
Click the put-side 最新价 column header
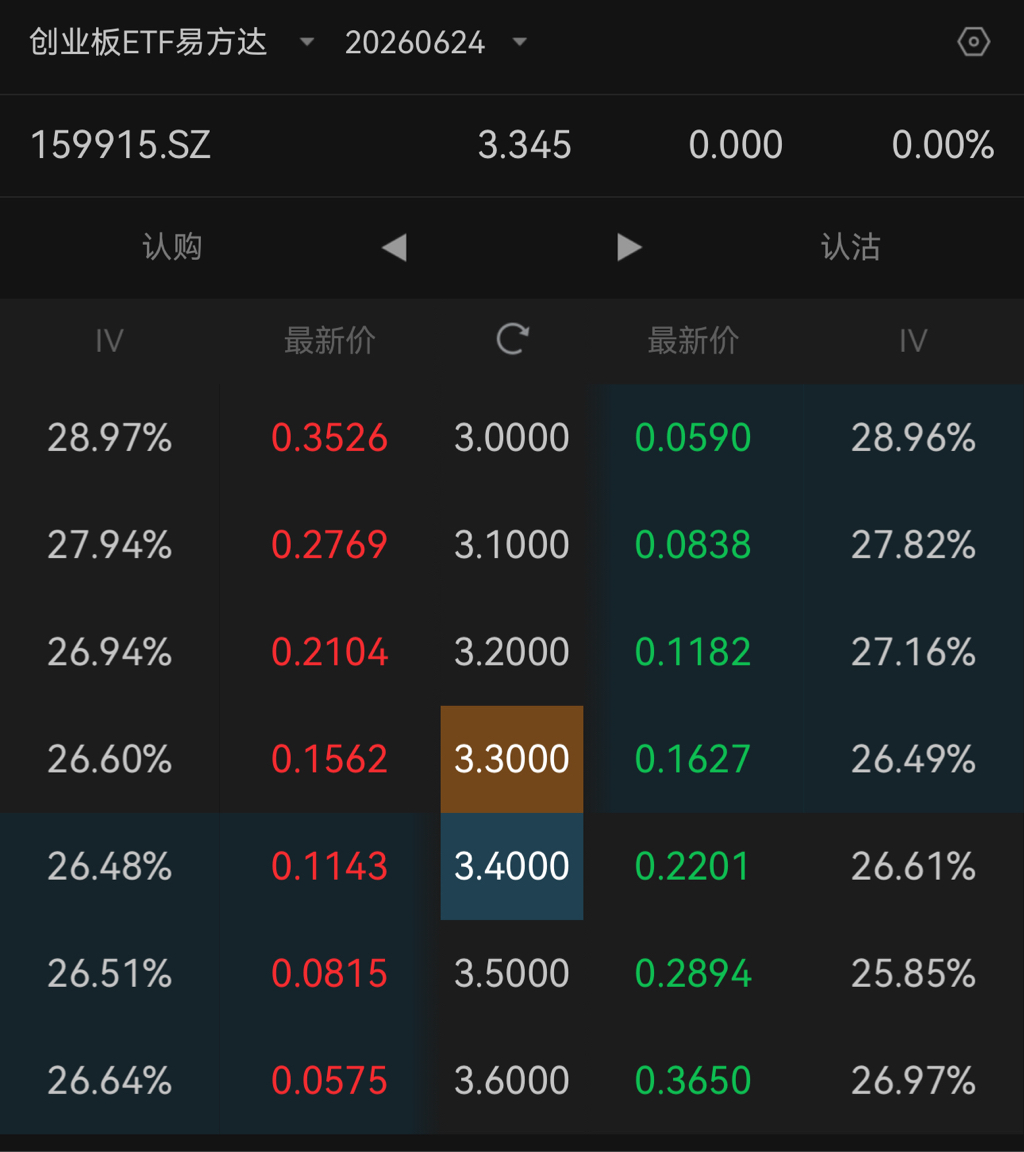(x=693, y=341)
